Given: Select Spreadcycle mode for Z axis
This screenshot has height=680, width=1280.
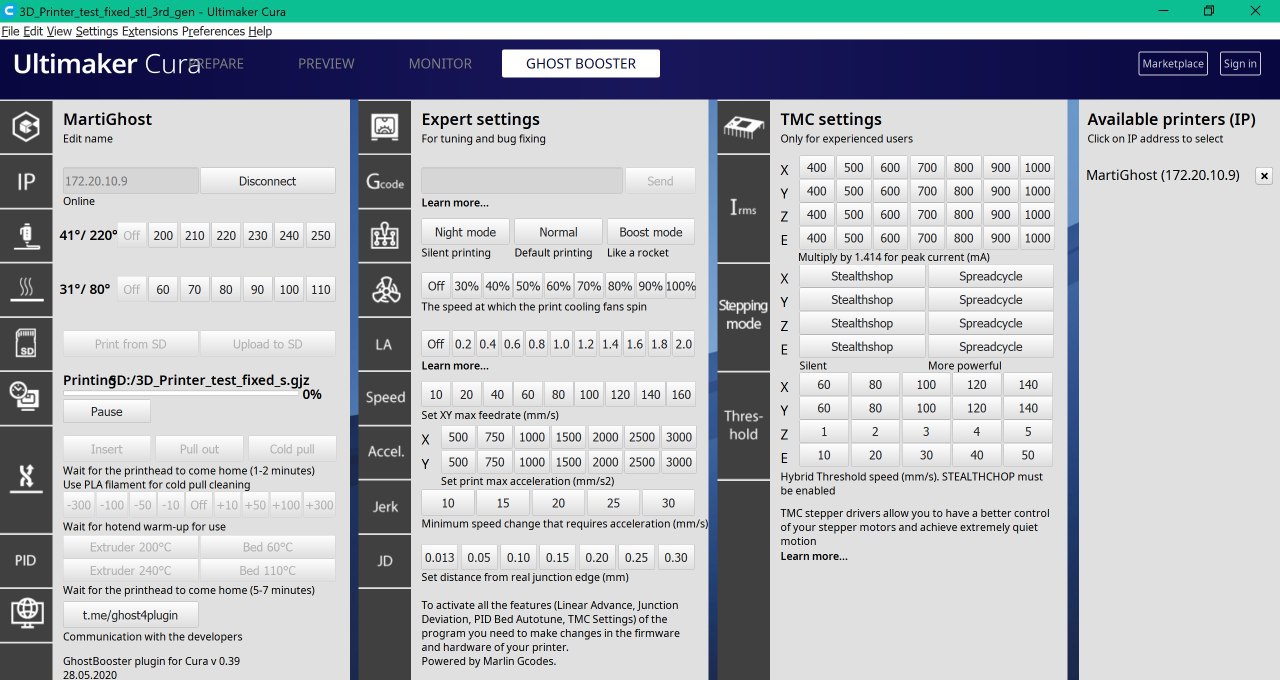Looking at the screenshot, I should (x=991, y=323).
